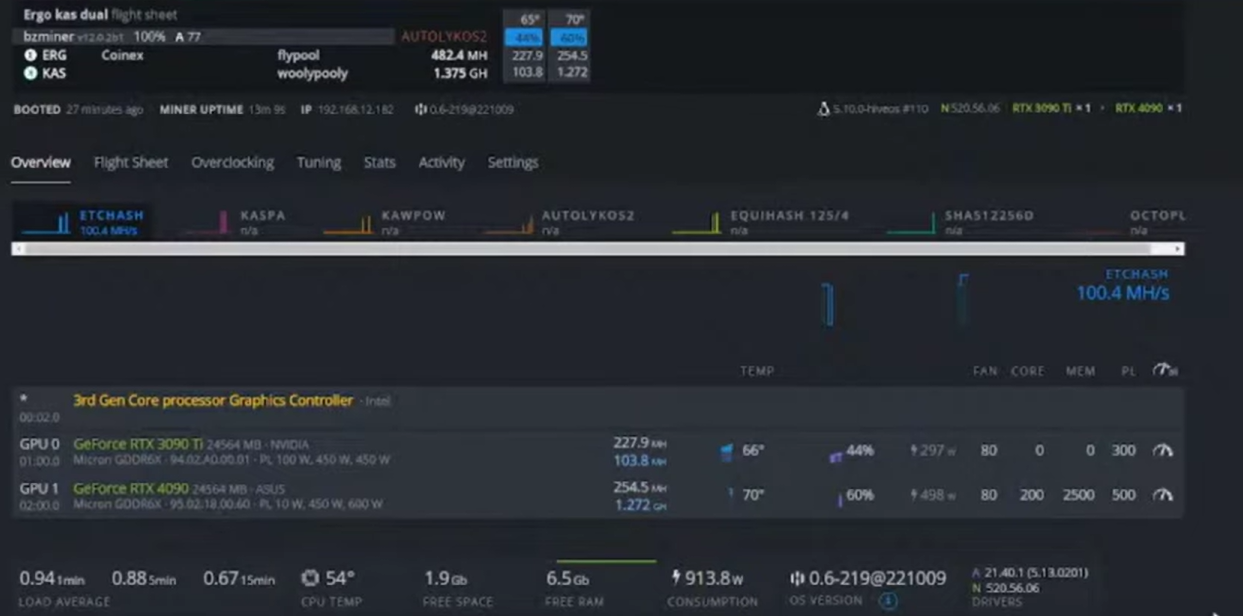This screenshot has width=1243, height=616.
Task: Click the RTX 3090 Ti ×1 badge
Action: click(1051, 108)
